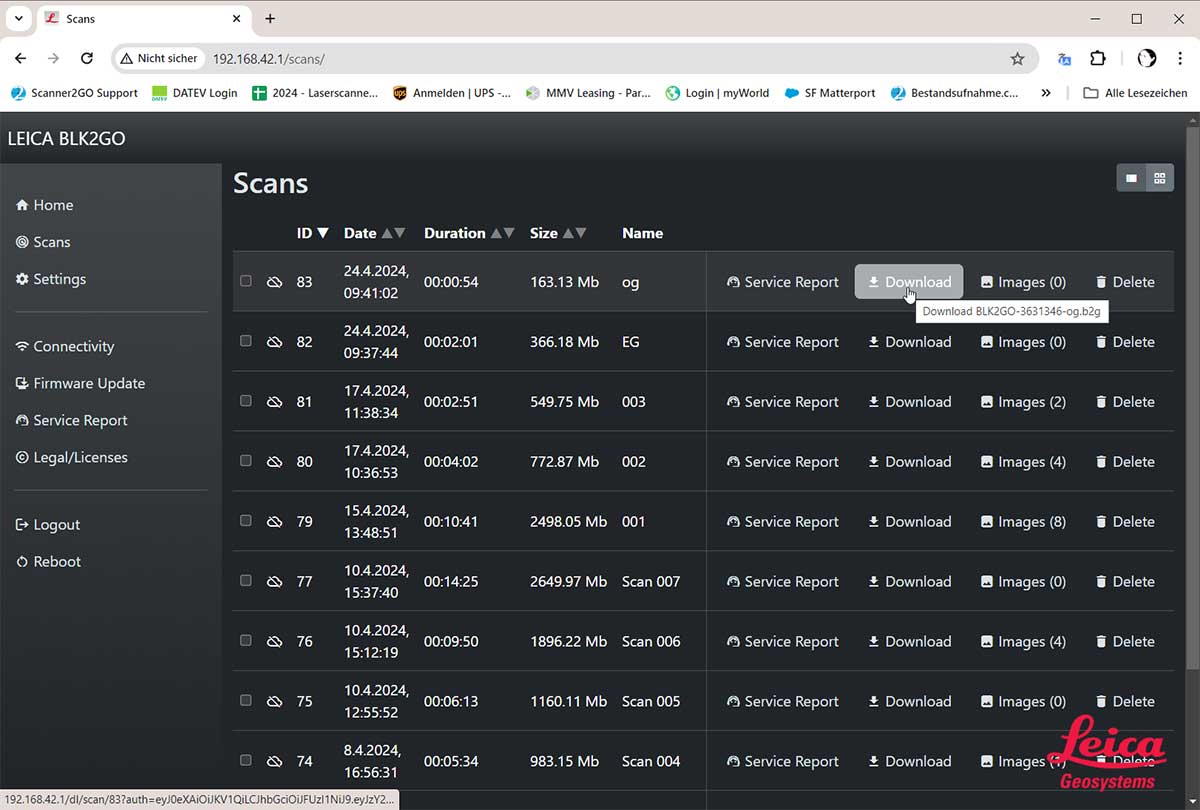Expand hidden bookmarks chevron

pos(1046,93)
